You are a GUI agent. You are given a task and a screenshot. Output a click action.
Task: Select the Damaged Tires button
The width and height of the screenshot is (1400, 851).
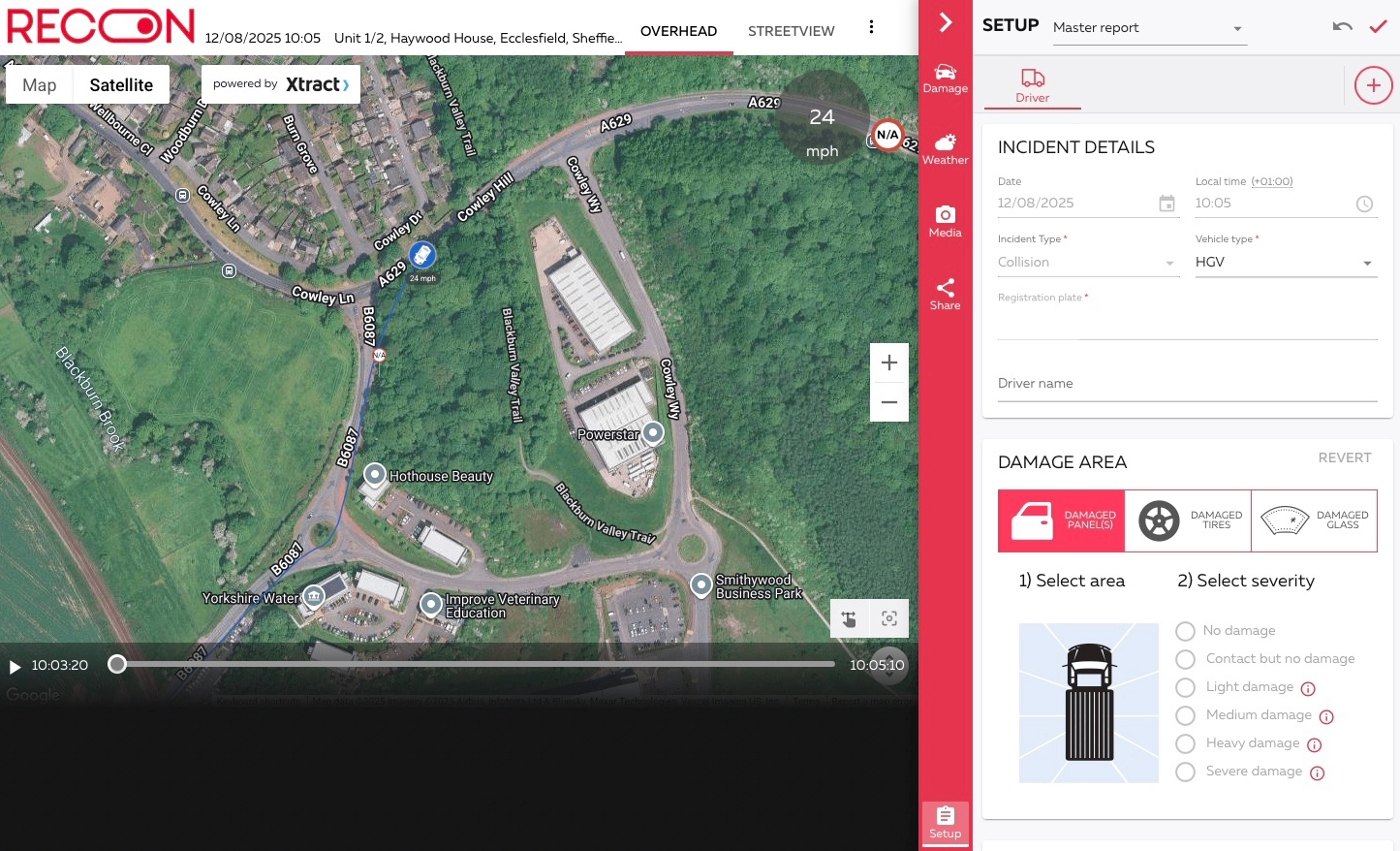(x=1188, y=520)
